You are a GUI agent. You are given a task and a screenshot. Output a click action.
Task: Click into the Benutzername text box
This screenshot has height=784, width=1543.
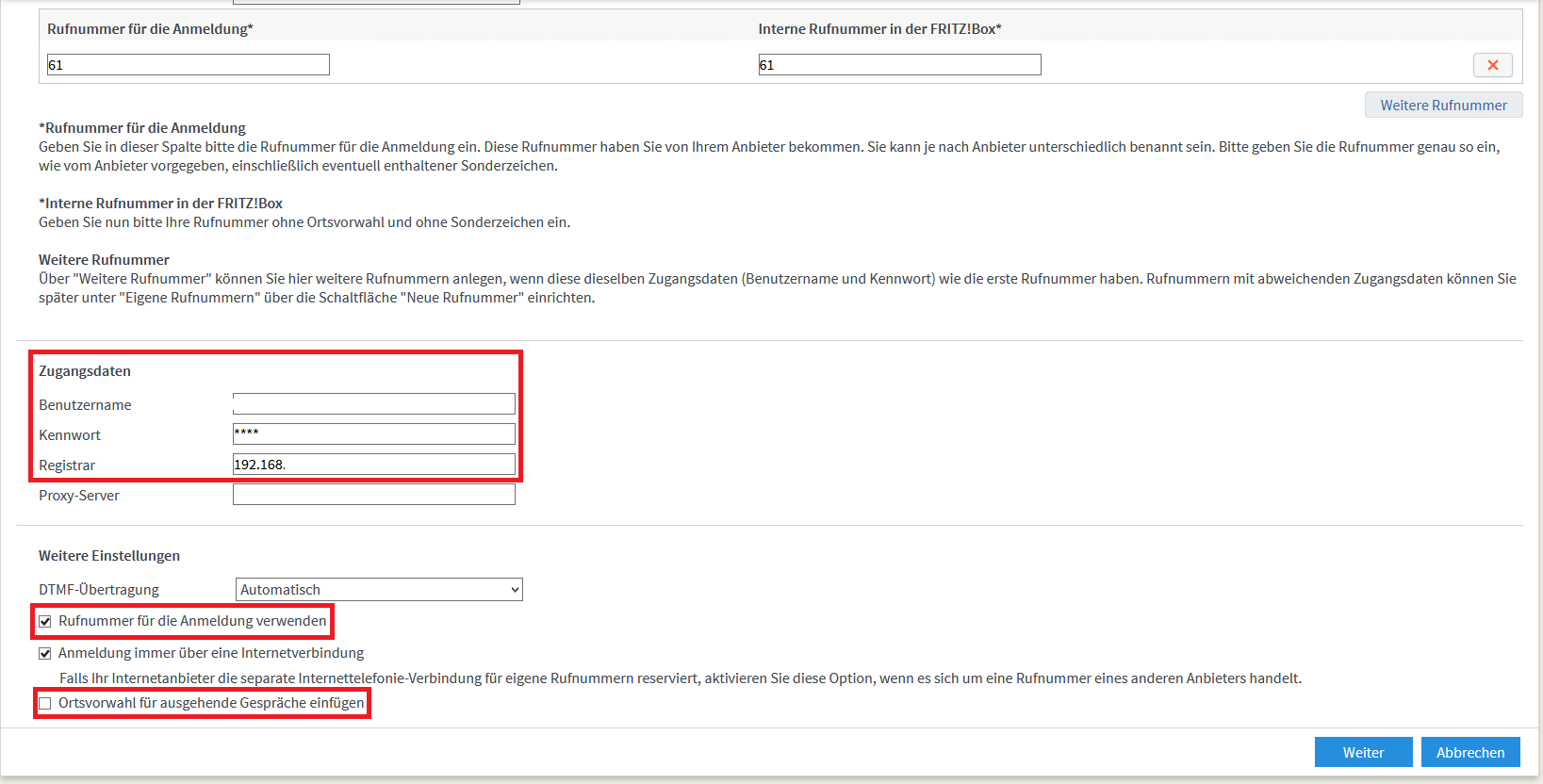(x=373, y=404)
